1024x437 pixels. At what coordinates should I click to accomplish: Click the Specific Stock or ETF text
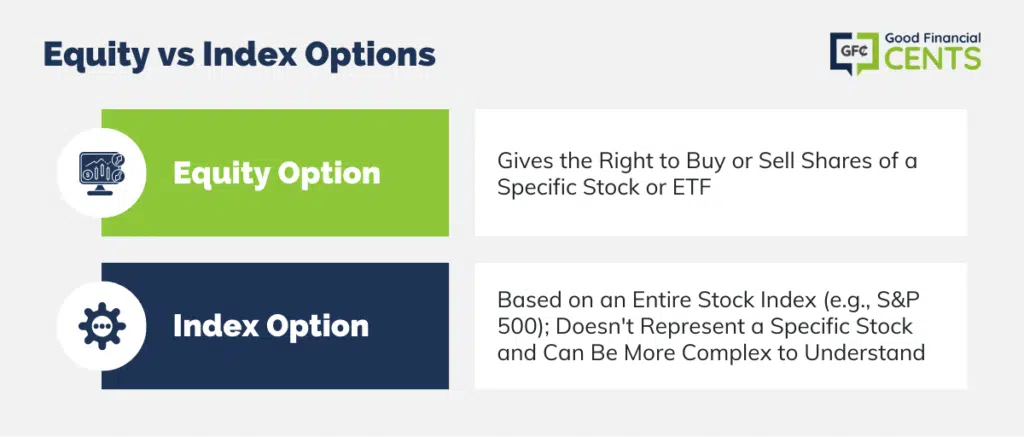pyautogui.click(x=603, y=187)
